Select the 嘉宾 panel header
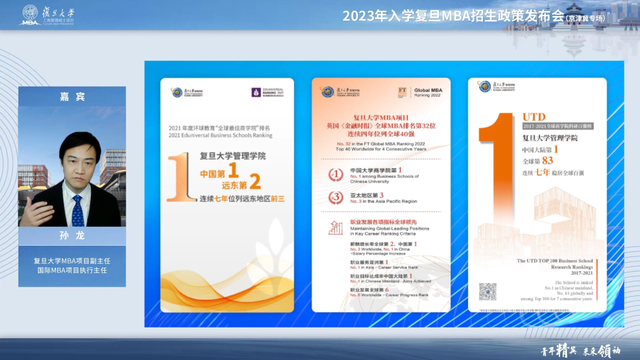Image resolution: width=640 pixels, height=360 pixels. pyautogui.click(x=72, y=96)
